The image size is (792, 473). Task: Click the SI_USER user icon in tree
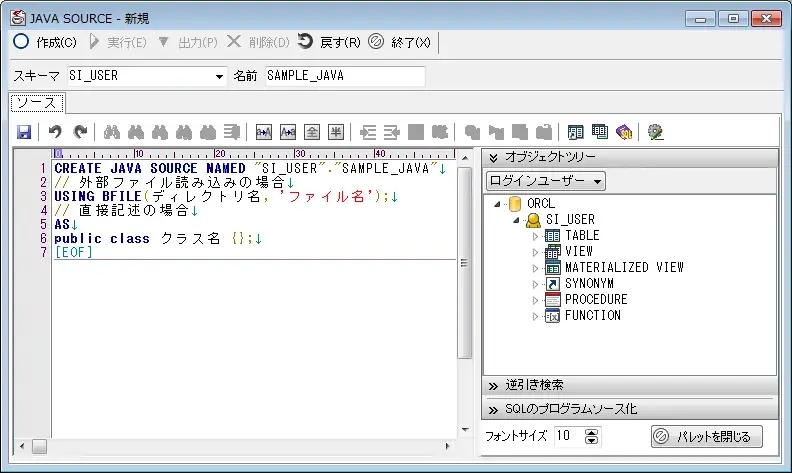(x=533, y=220)
